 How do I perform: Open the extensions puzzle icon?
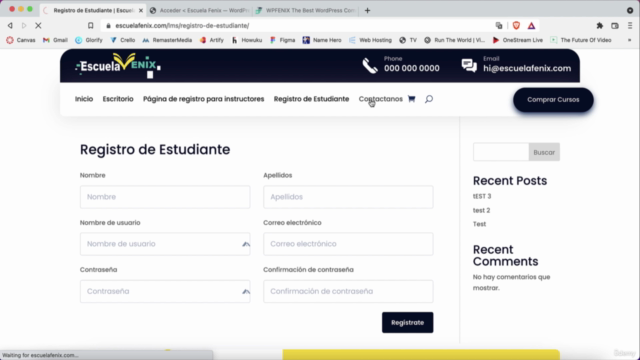coord(600,26)
